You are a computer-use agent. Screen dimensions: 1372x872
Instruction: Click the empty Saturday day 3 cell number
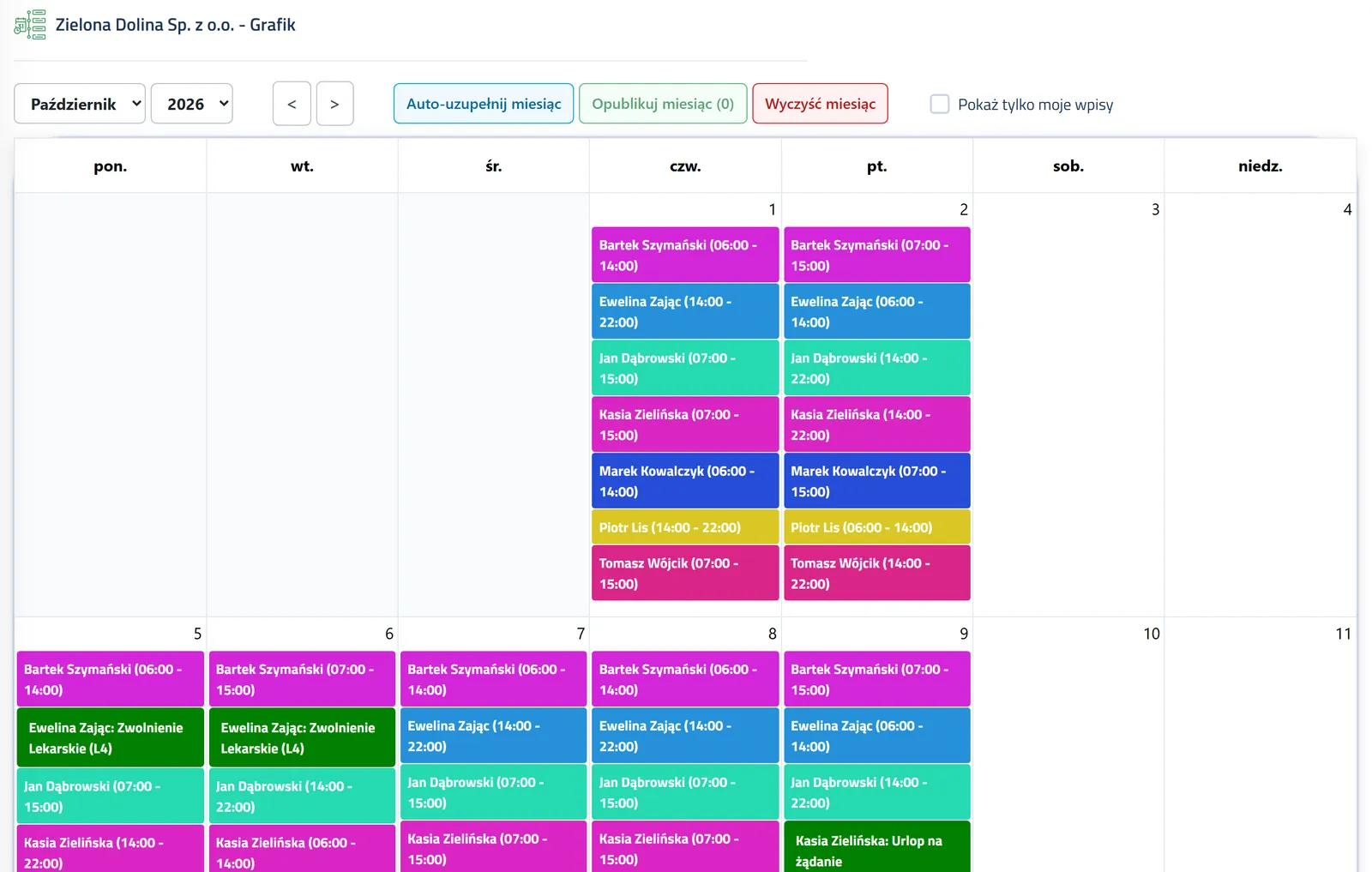coord(1155,209)
